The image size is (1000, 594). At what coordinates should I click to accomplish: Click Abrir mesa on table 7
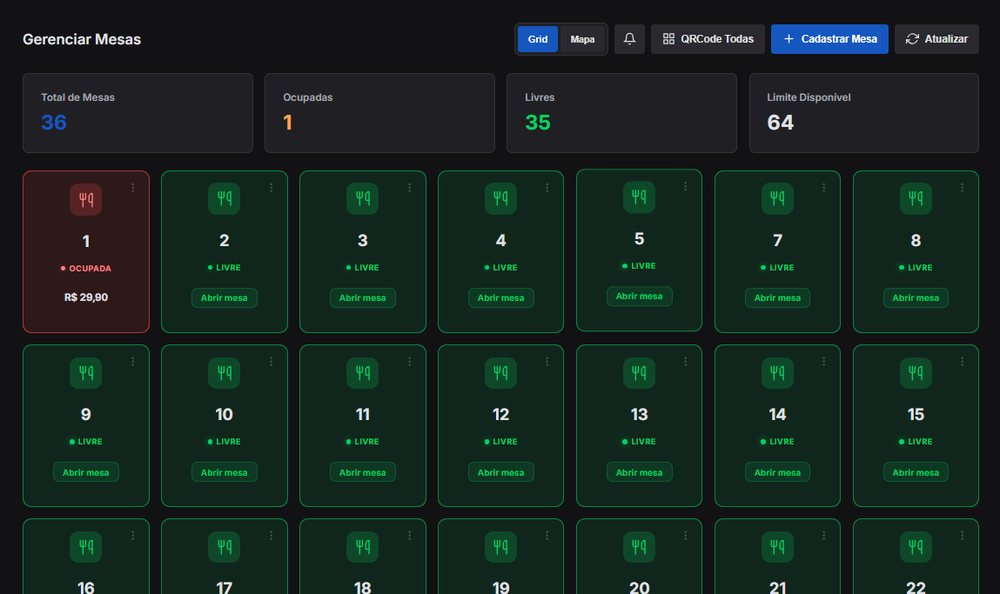[777, 298]
